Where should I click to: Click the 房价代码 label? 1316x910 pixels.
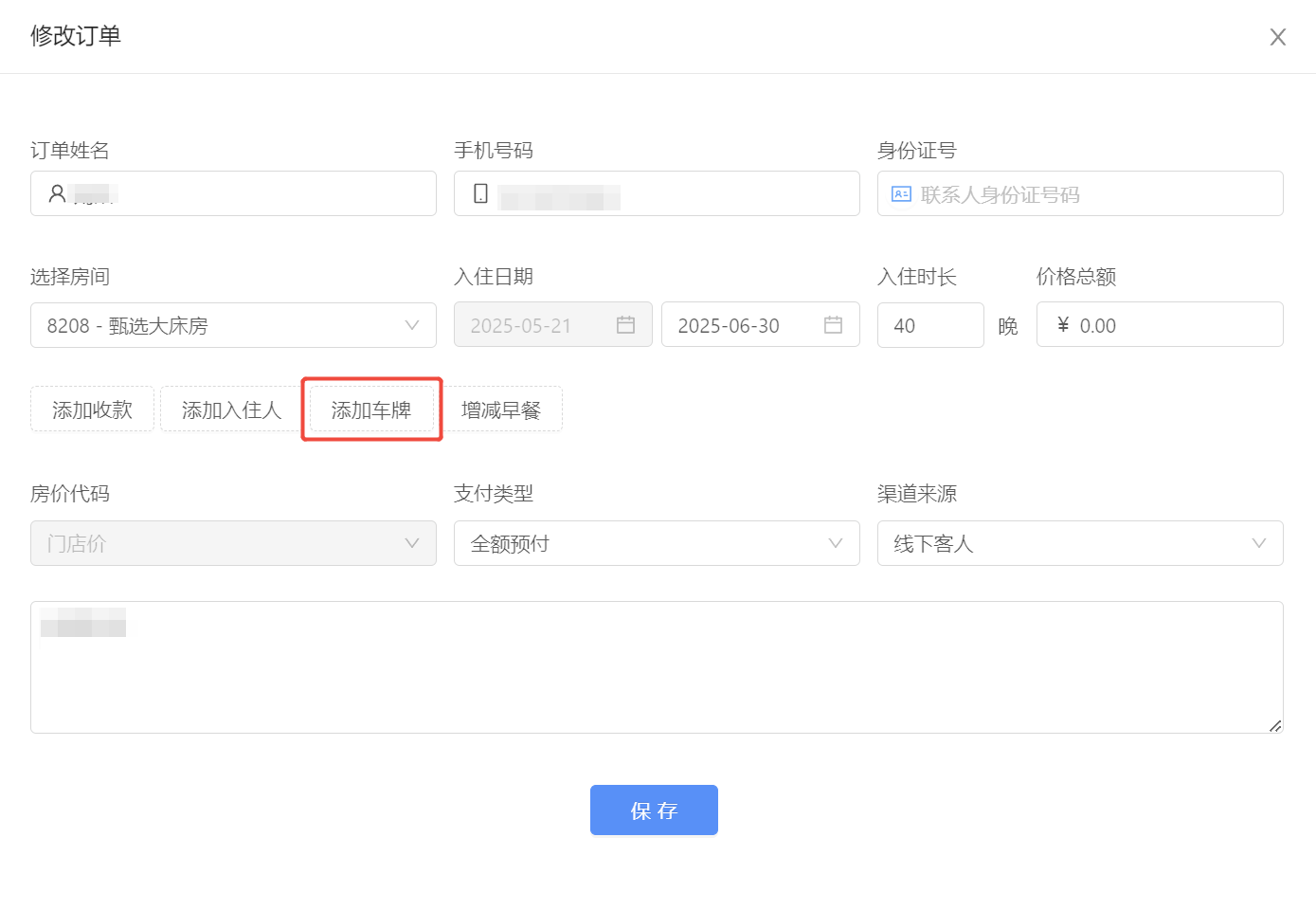[x=70, y=493]
